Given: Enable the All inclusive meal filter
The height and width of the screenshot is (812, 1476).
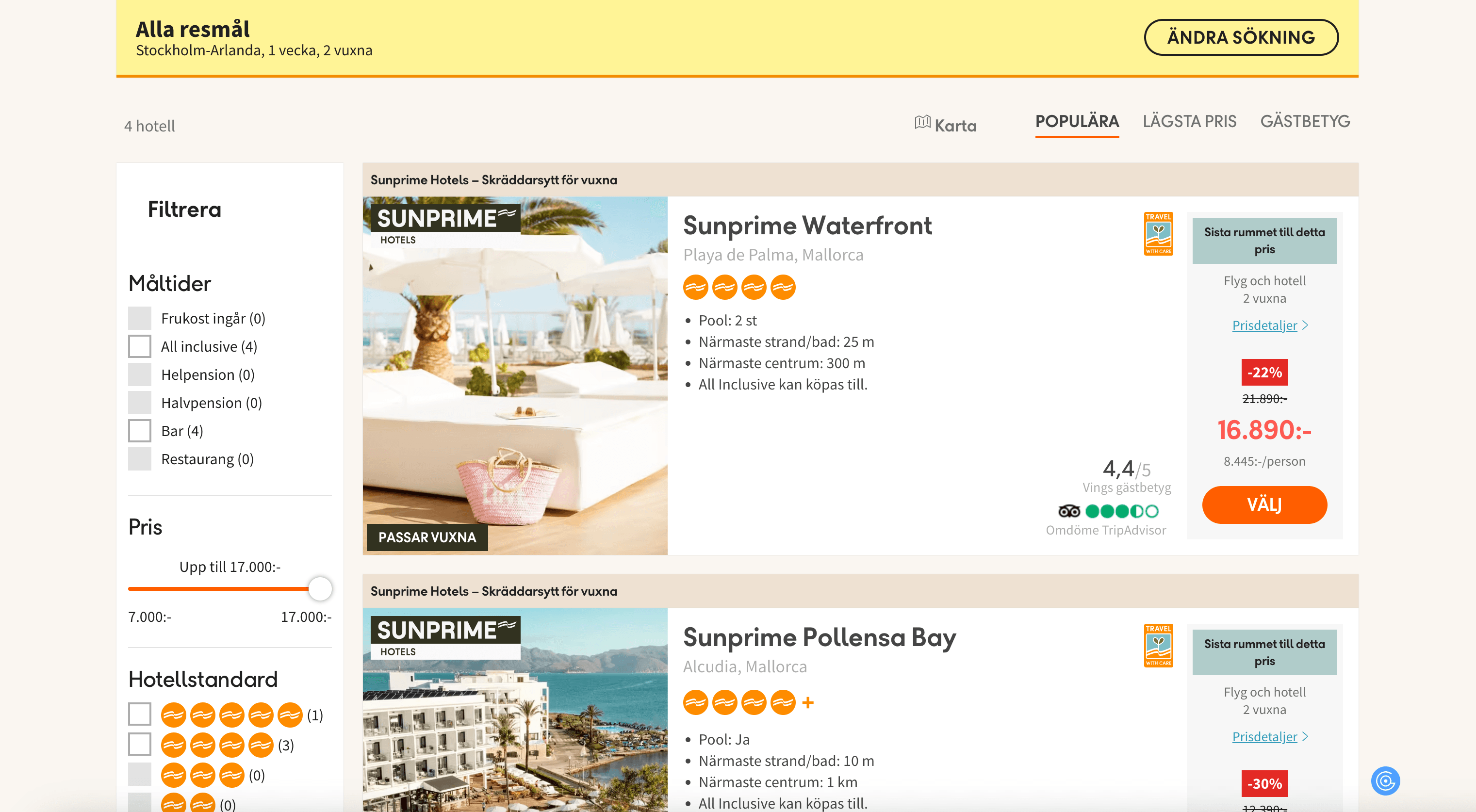Looking at the screenshot, I should pos(140,346).
